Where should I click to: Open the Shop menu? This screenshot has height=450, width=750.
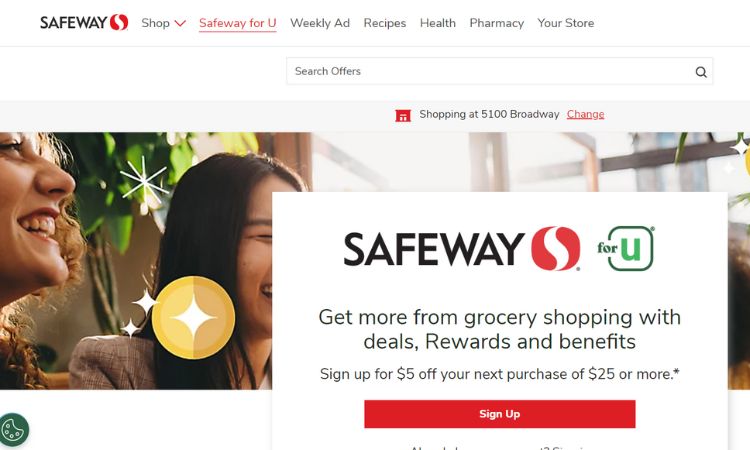(155, 23)
